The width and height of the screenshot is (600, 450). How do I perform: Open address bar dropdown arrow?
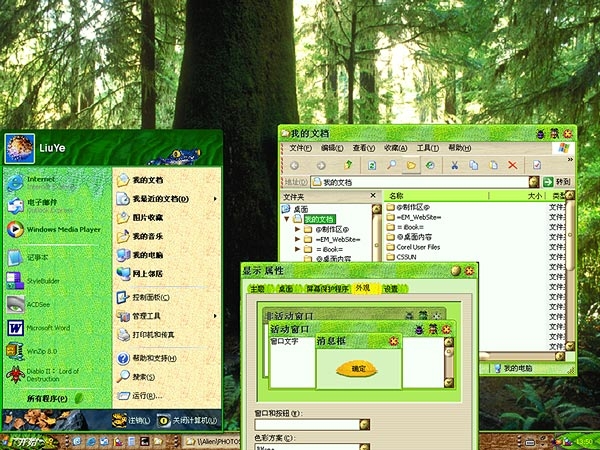click(534, 182)
